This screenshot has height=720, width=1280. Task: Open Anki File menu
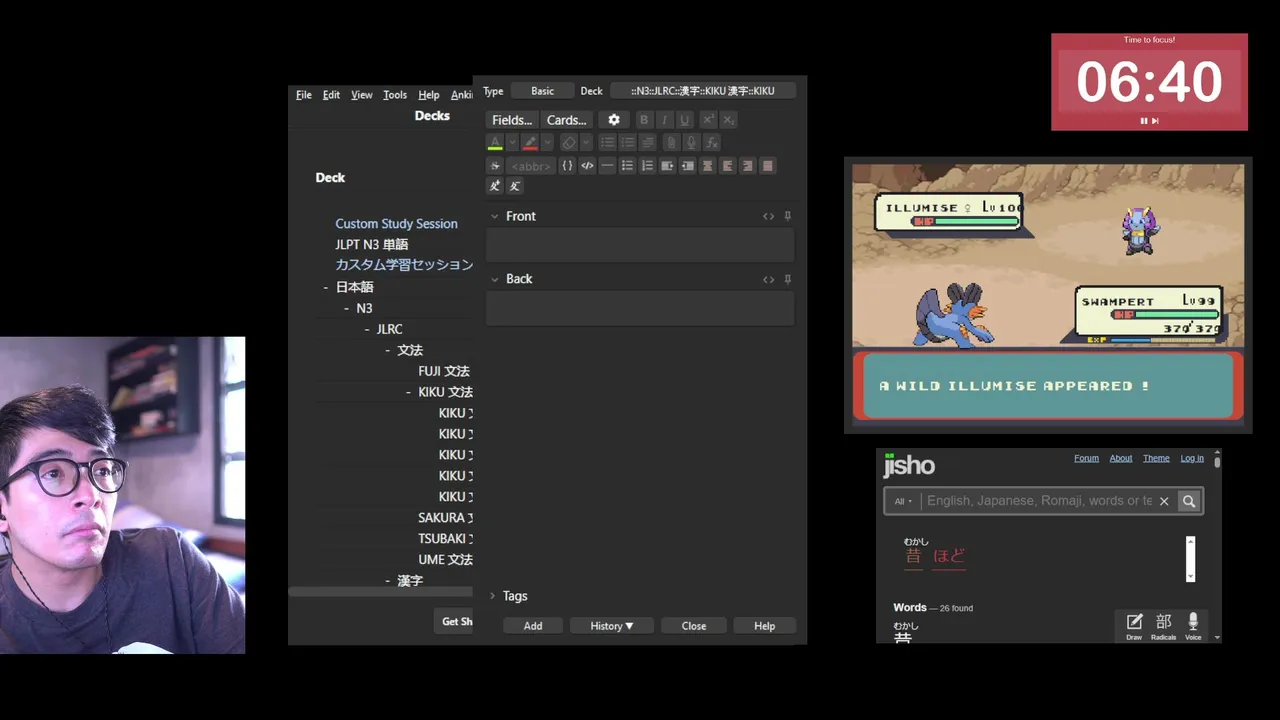click(304, 95)
